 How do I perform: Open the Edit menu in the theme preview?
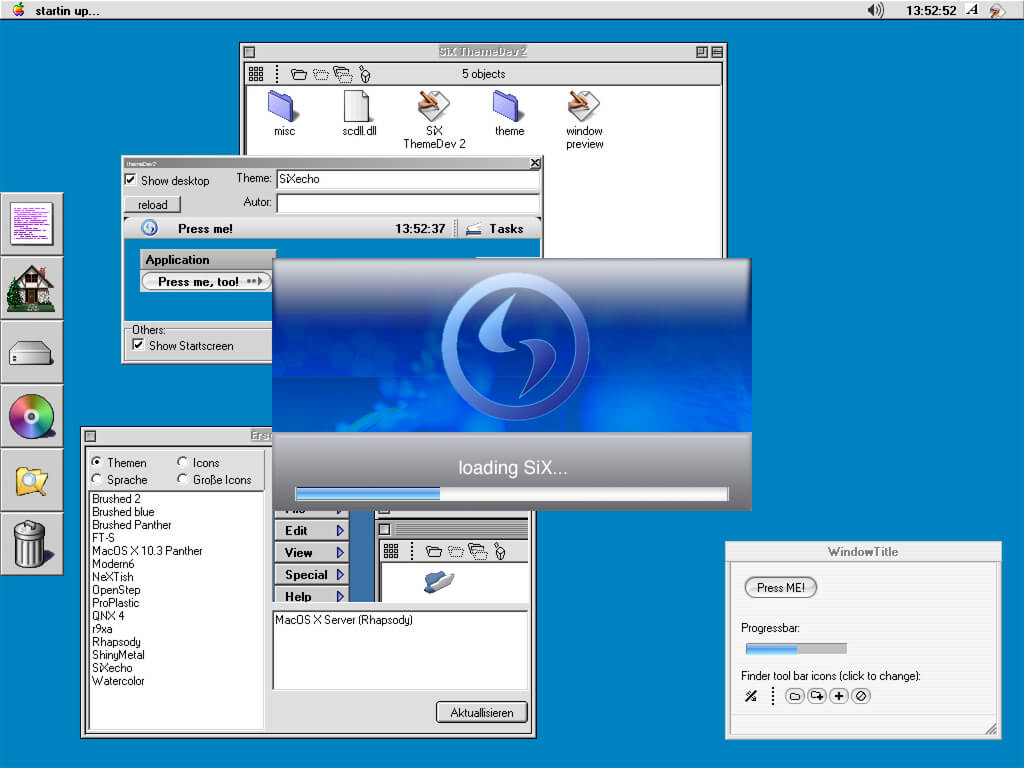click(312, 531)
